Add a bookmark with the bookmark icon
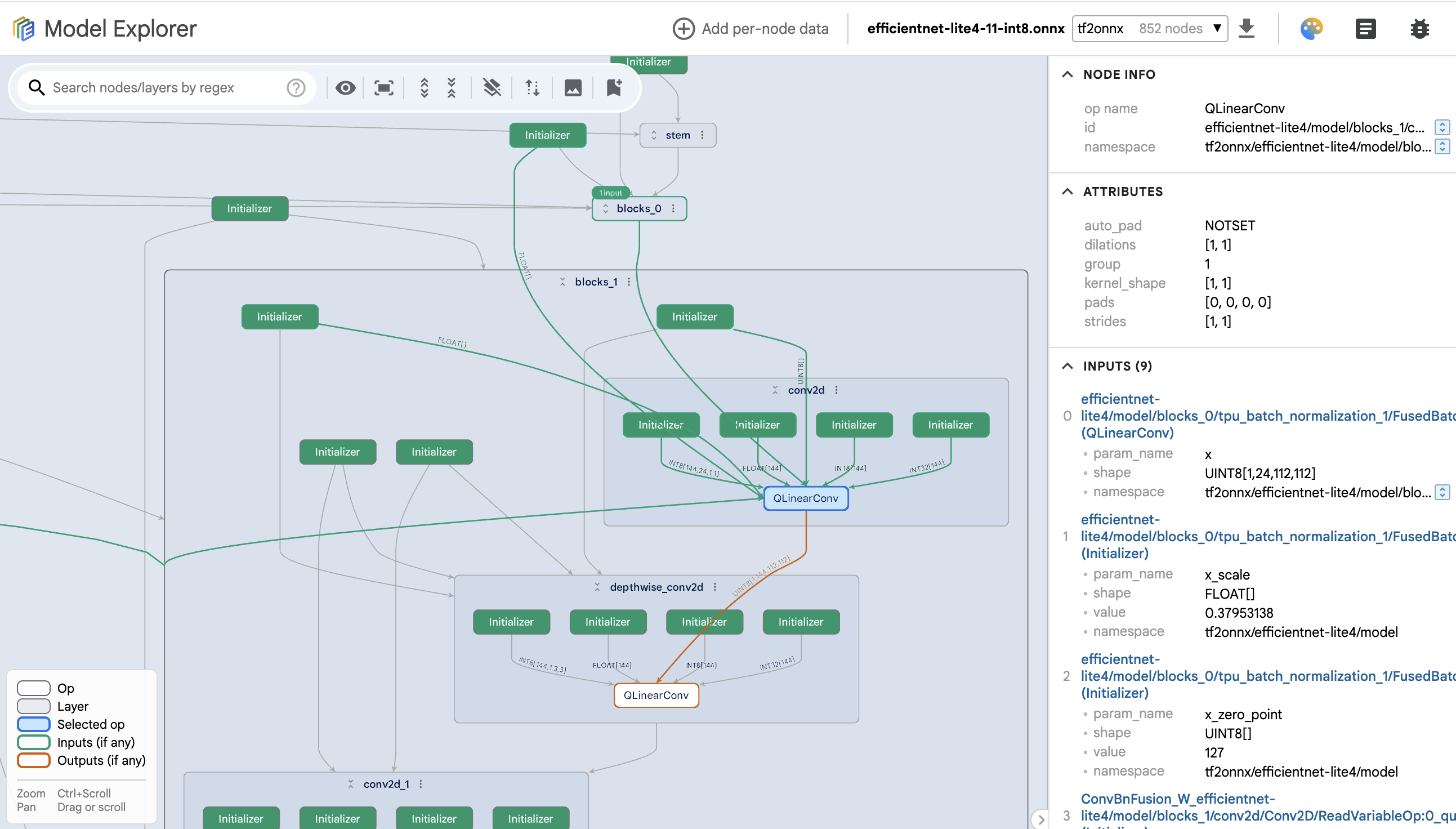The height and width of the screenshot is (829, 1456). pyautogui.click(x=614, y=88)
